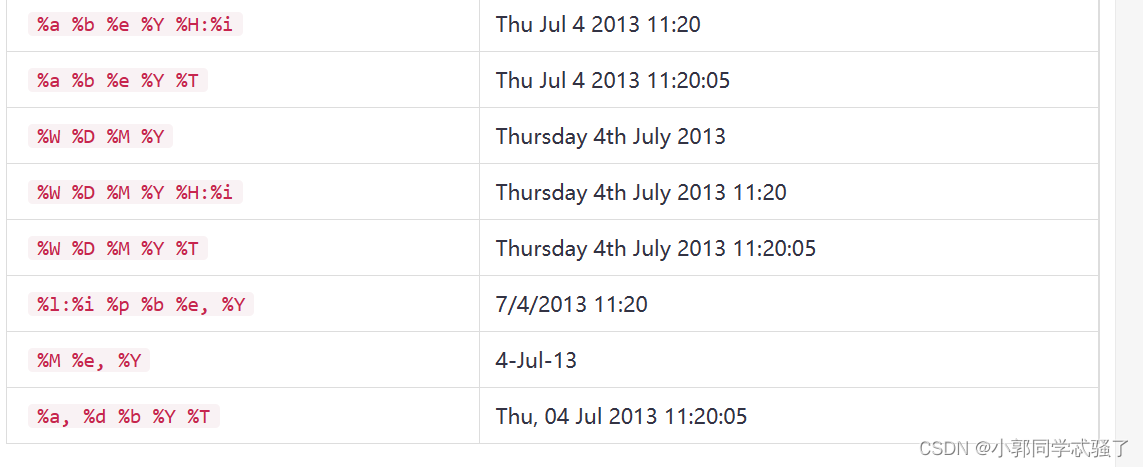Select the 'Thu Jul 4 2013 11:20:05' example text
The width and height of the screenshot is (1143, 467).
[x=613, y=80]
